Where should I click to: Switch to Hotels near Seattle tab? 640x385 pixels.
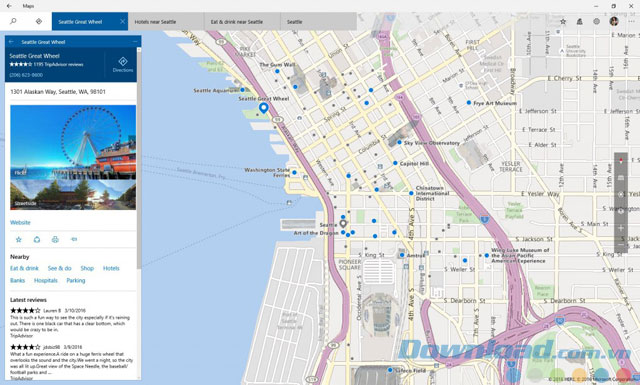tap(166, 22)
